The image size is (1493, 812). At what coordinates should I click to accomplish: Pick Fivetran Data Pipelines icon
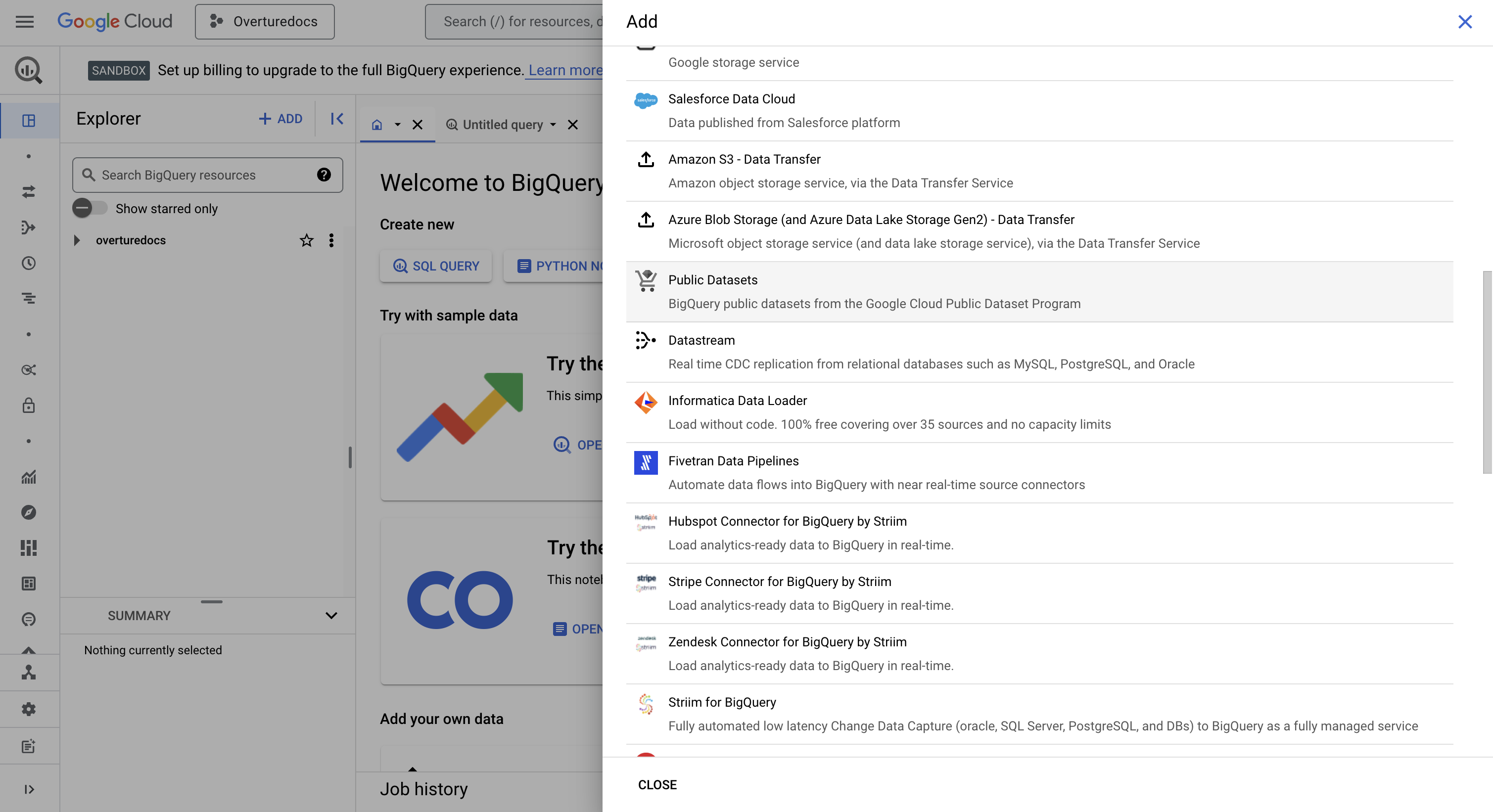(x=646, y=463)
